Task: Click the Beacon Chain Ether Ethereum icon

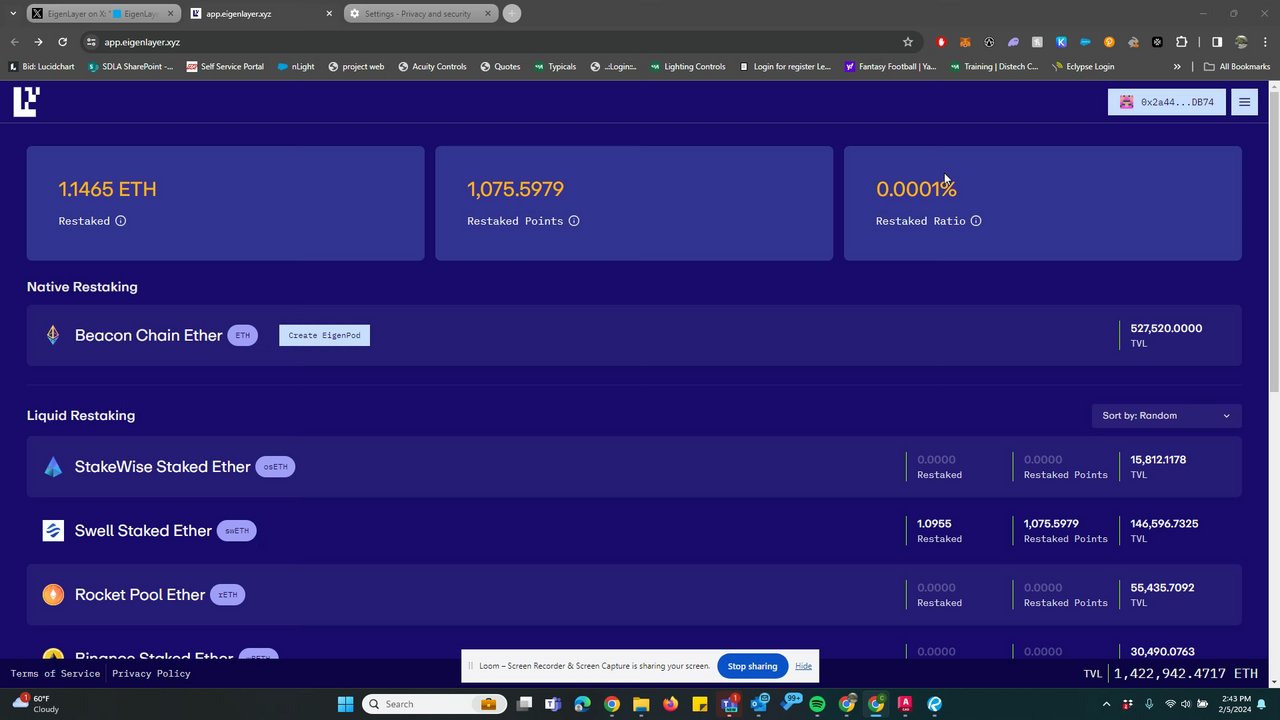Action: coord(53,335)
